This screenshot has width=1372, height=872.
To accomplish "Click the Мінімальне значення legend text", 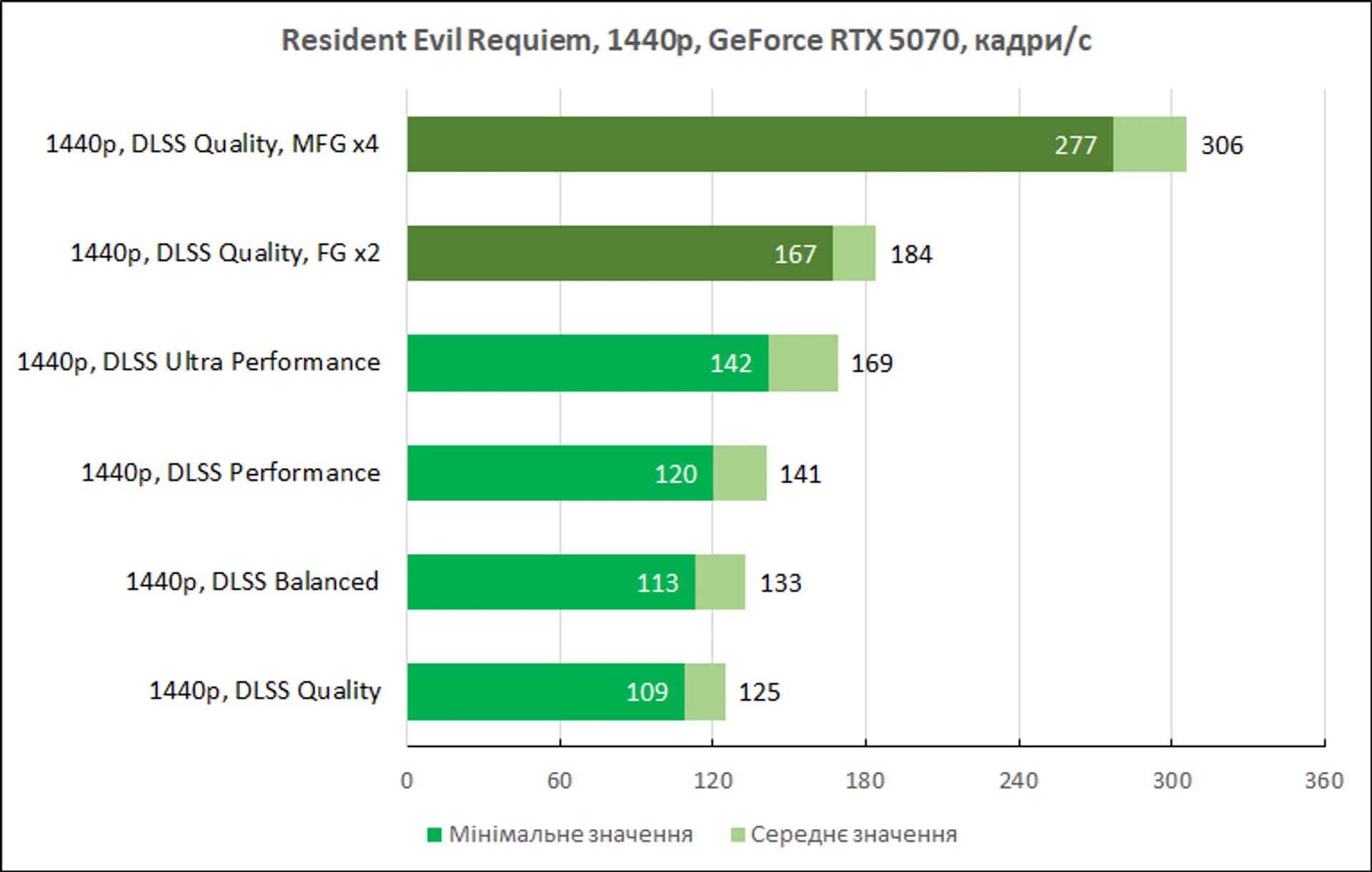I will click(571, 835).
